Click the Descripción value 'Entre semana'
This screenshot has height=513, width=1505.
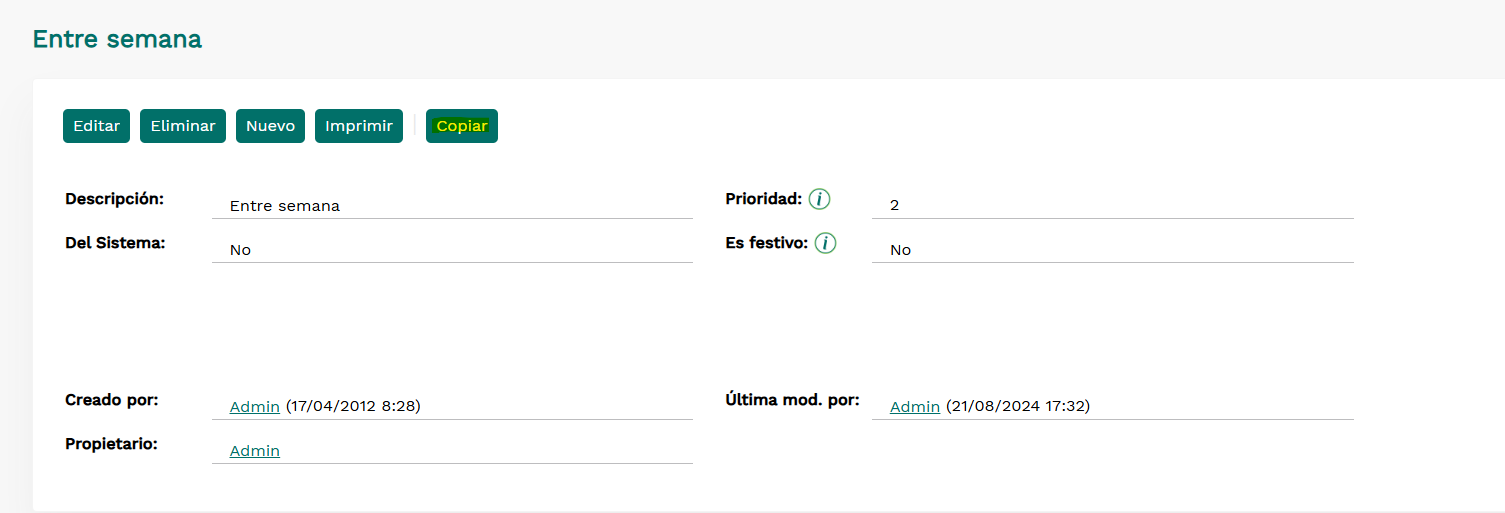click(x=285, y=206)
